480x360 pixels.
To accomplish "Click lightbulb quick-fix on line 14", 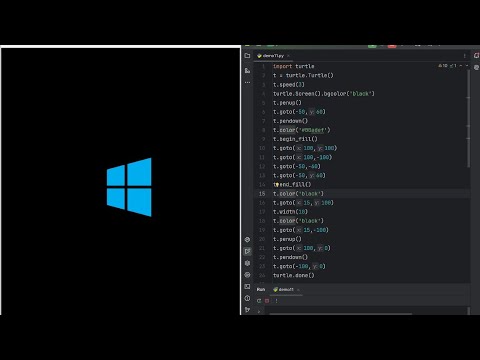I will 276,184.
